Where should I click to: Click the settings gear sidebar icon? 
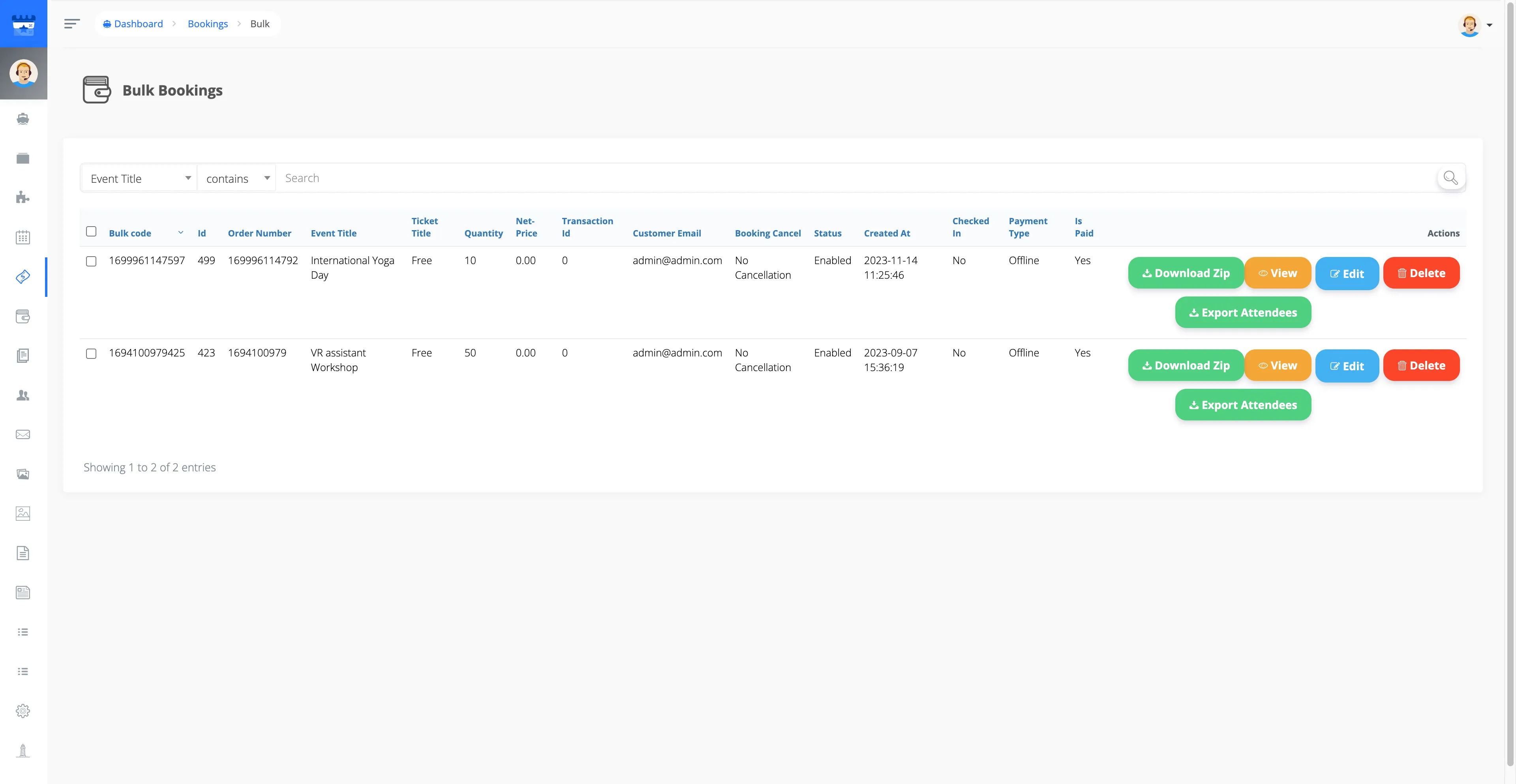(x=23, y=711)
